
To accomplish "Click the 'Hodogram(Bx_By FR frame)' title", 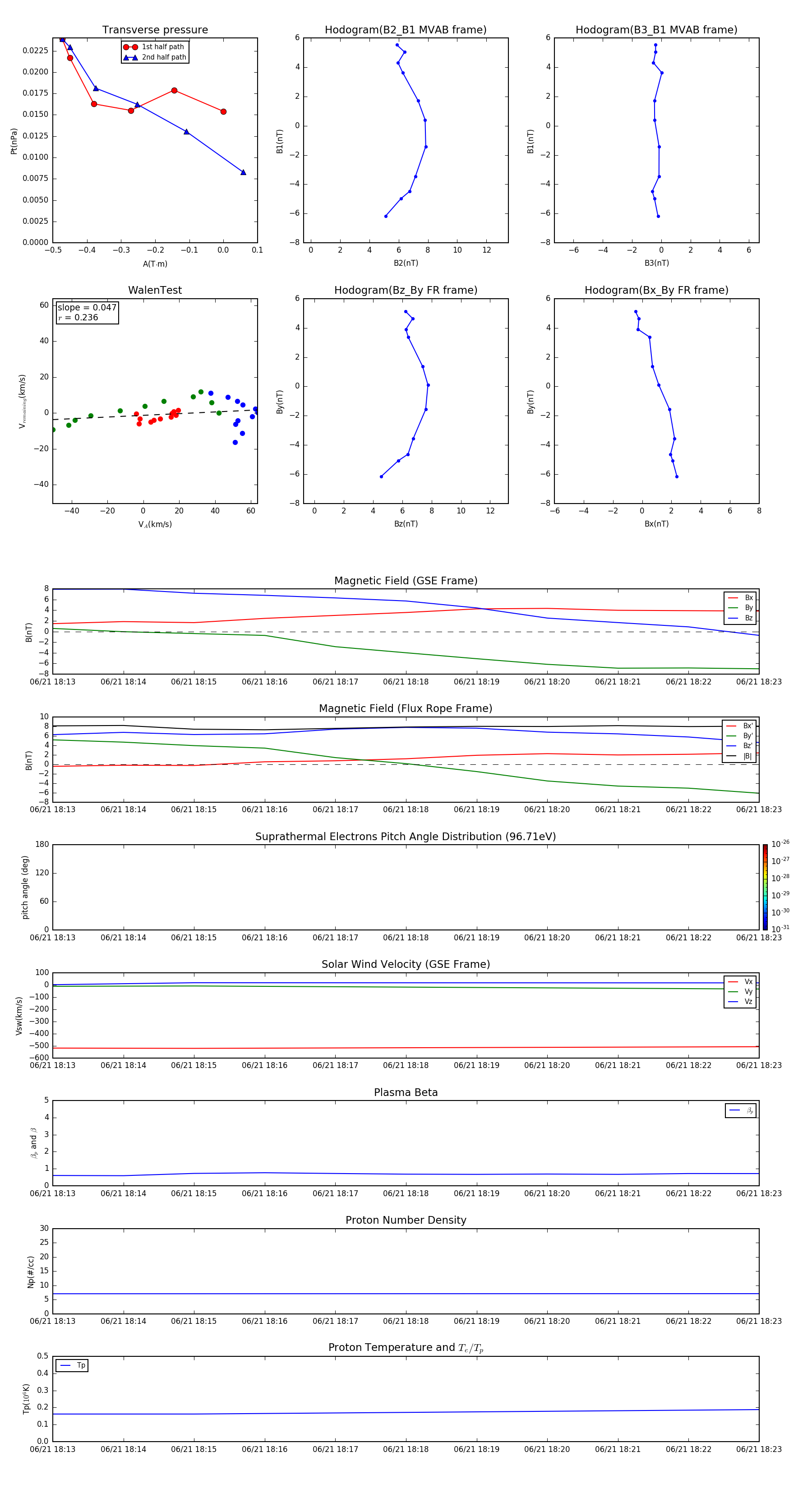I will click(656, 290).
